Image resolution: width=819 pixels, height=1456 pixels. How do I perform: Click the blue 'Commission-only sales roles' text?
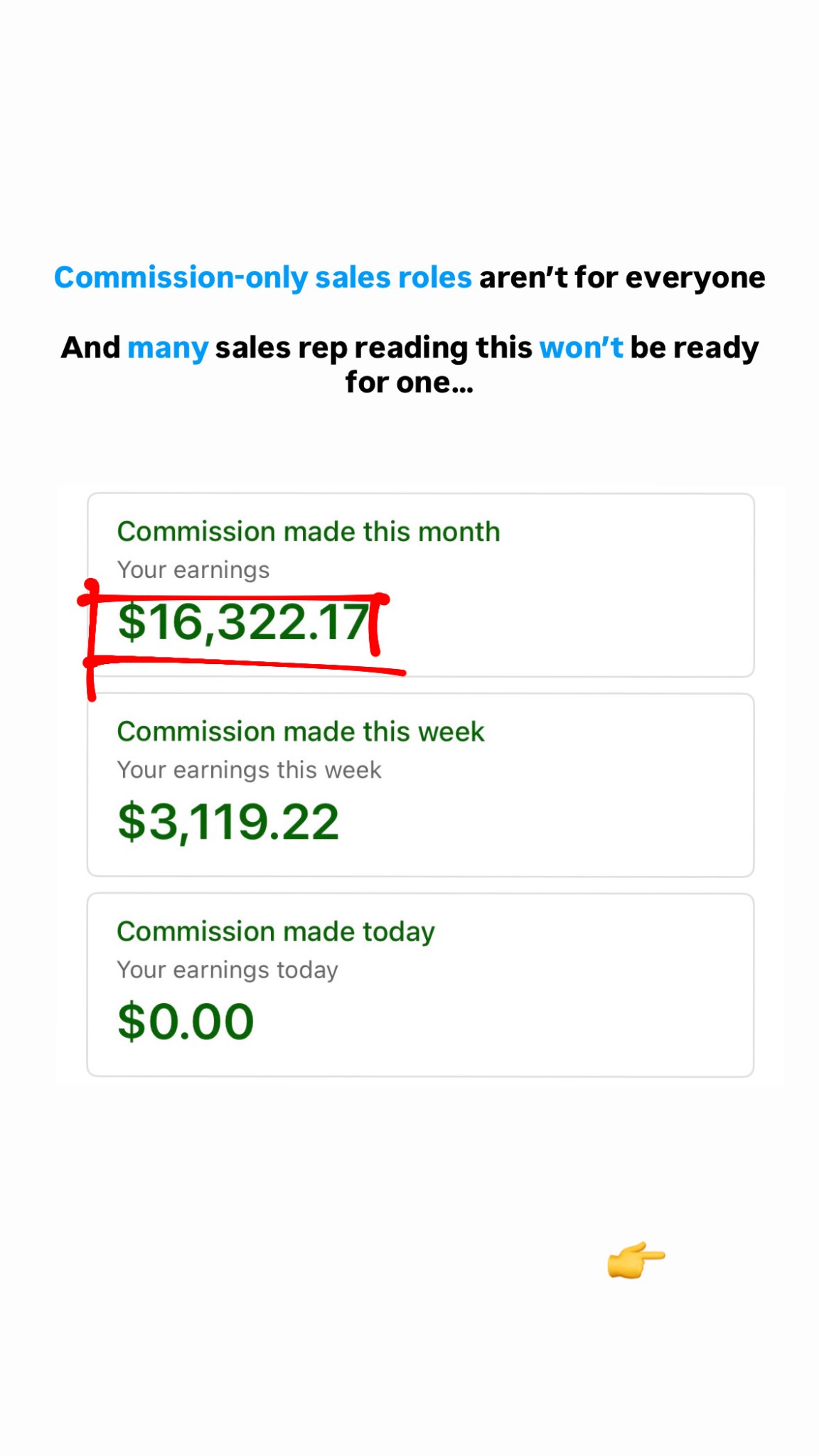click(263, 278)
